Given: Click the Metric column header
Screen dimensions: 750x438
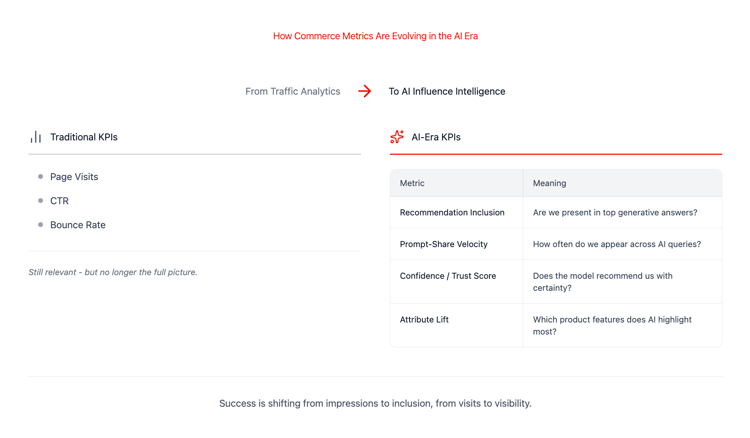Looking at the screenshot, I should coord(412,183).
